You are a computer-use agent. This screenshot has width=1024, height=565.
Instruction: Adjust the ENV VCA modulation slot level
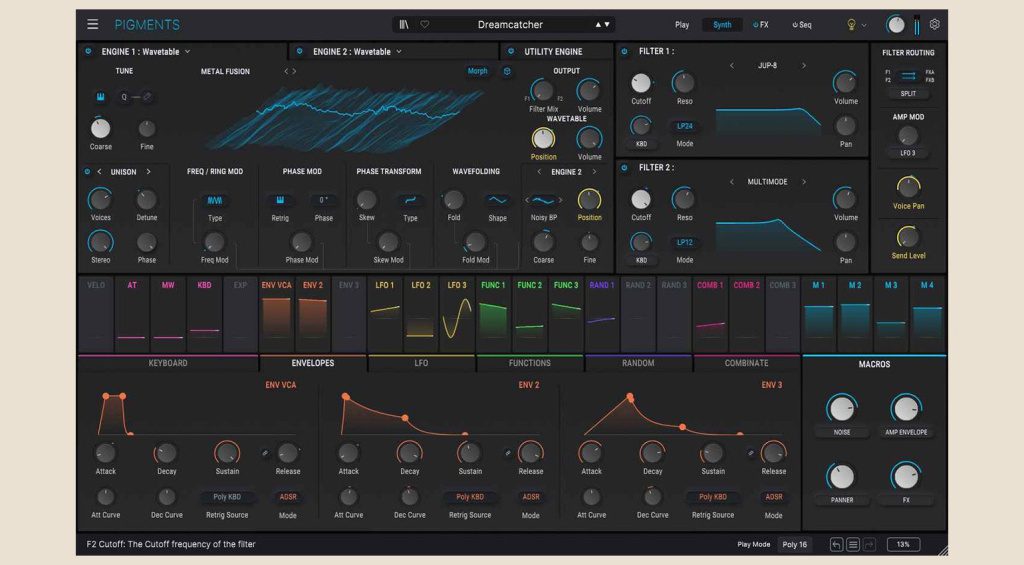[x=276, y=314]
